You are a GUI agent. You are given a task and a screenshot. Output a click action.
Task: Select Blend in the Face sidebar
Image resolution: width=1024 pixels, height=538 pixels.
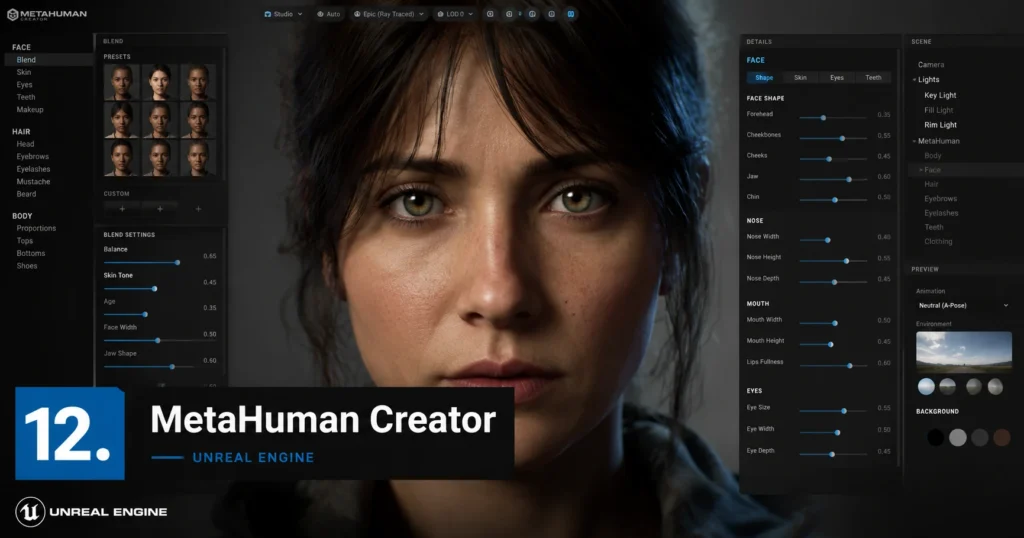coord(49,60)
